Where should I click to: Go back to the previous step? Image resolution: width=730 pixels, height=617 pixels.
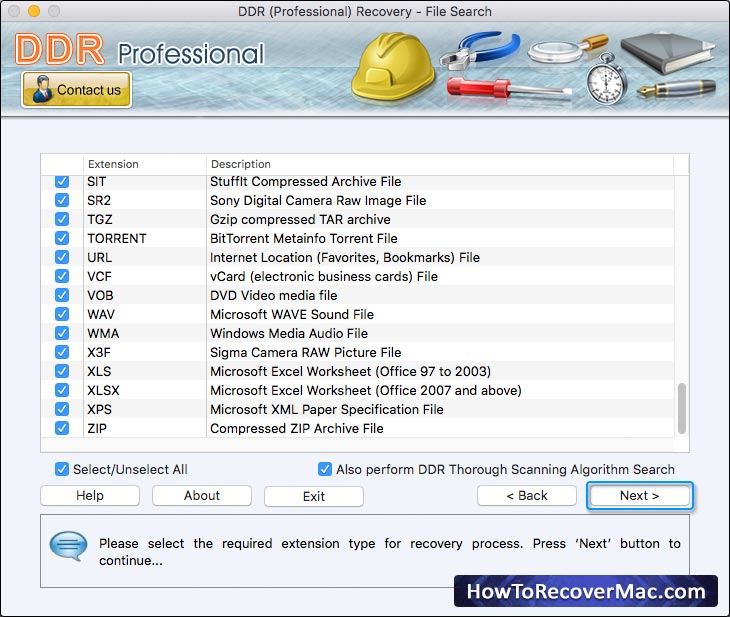(527, 495)
